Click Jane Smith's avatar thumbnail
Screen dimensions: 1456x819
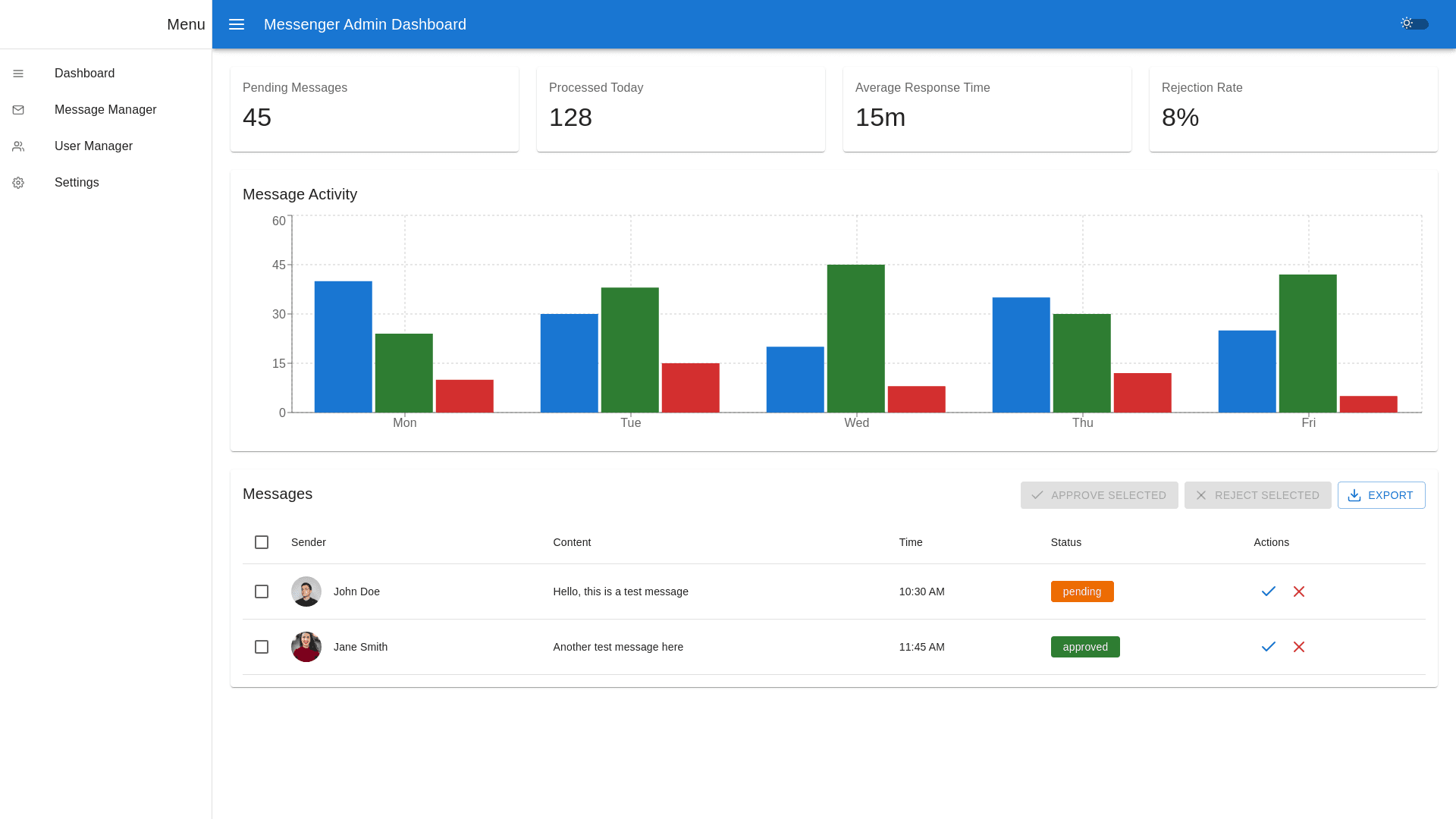tap(306, 647)
